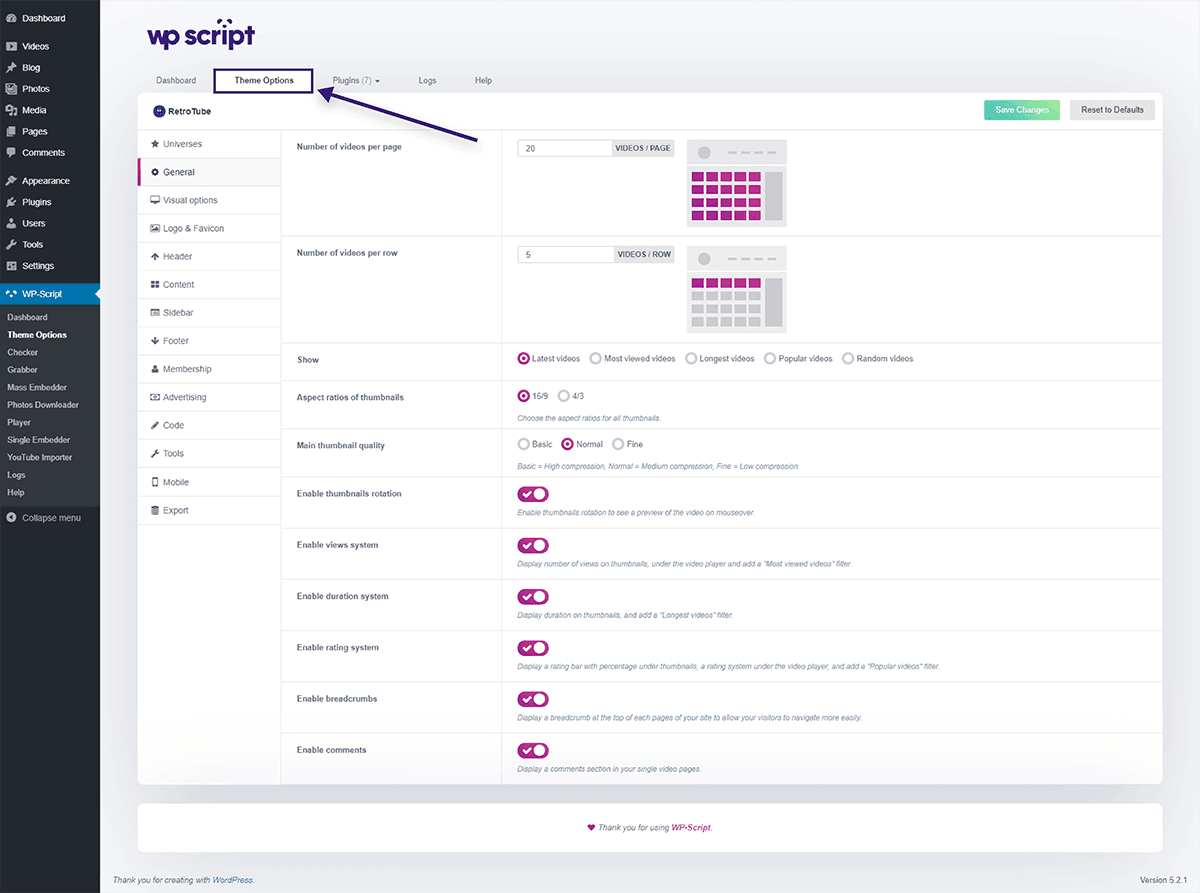This screenshot has width=1200, height=893.
Task: Click the Users icon in admin menu
Action: (11, 223)
